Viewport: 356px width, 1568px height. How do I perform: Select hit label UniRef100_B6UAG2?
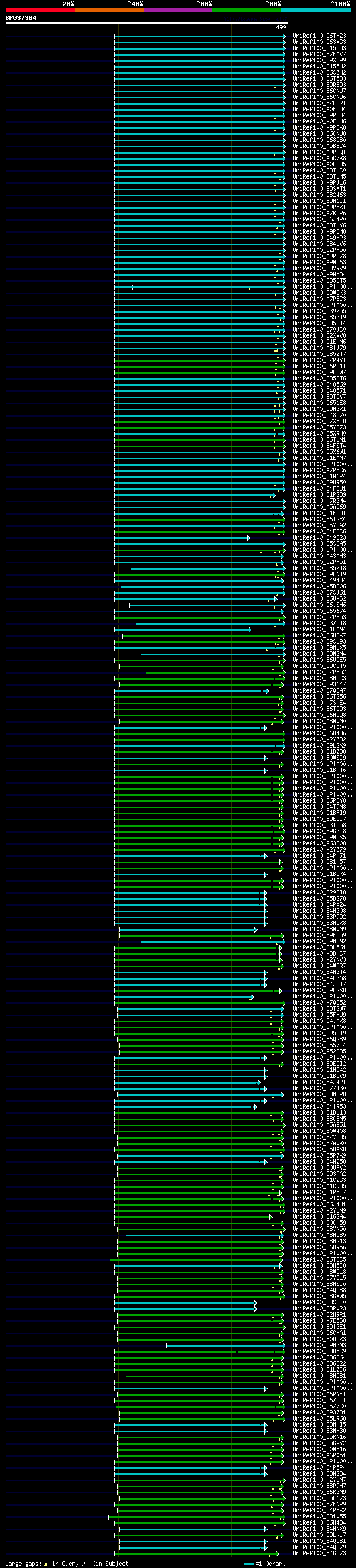(319, 599)
